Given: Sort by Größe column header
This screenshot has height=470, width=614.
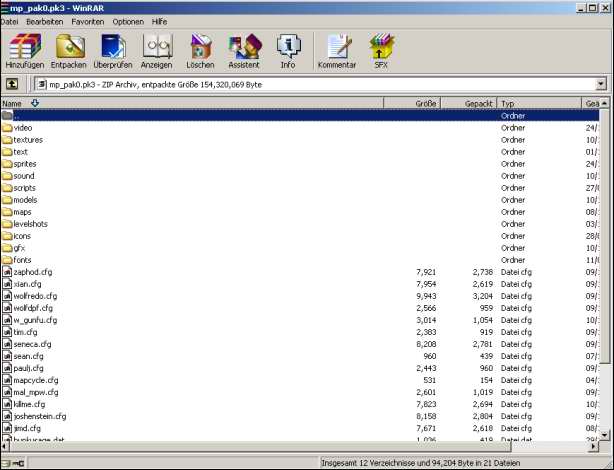Looking at the screenshot, I should [427, 103].
